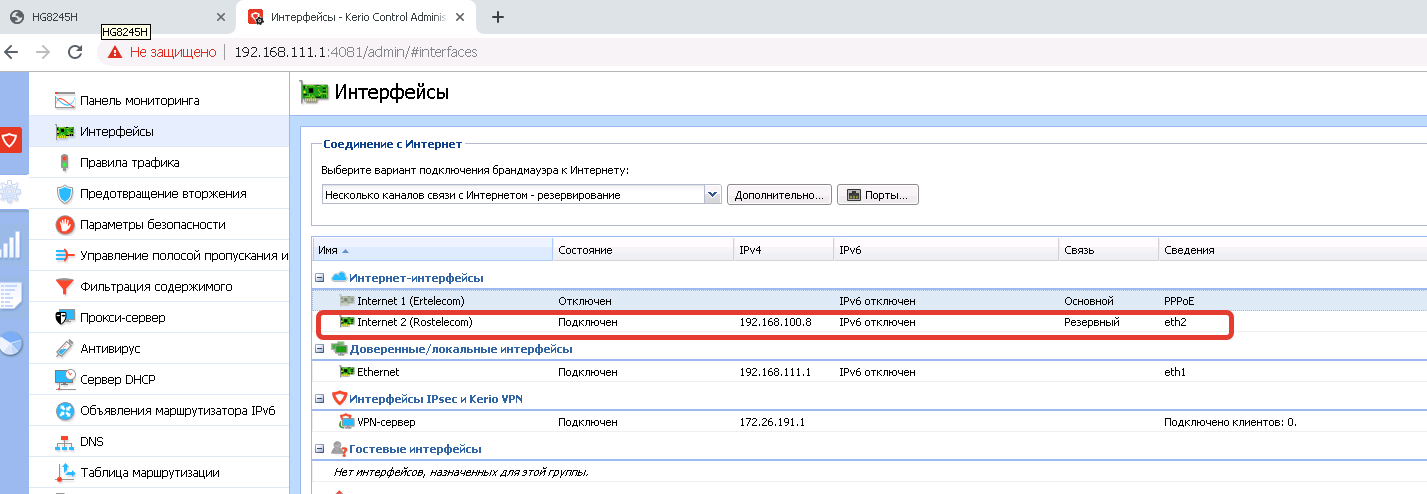1427x494 pixels.
Task: Click the pie chart icon in left strip
Action: pos(11,345)
